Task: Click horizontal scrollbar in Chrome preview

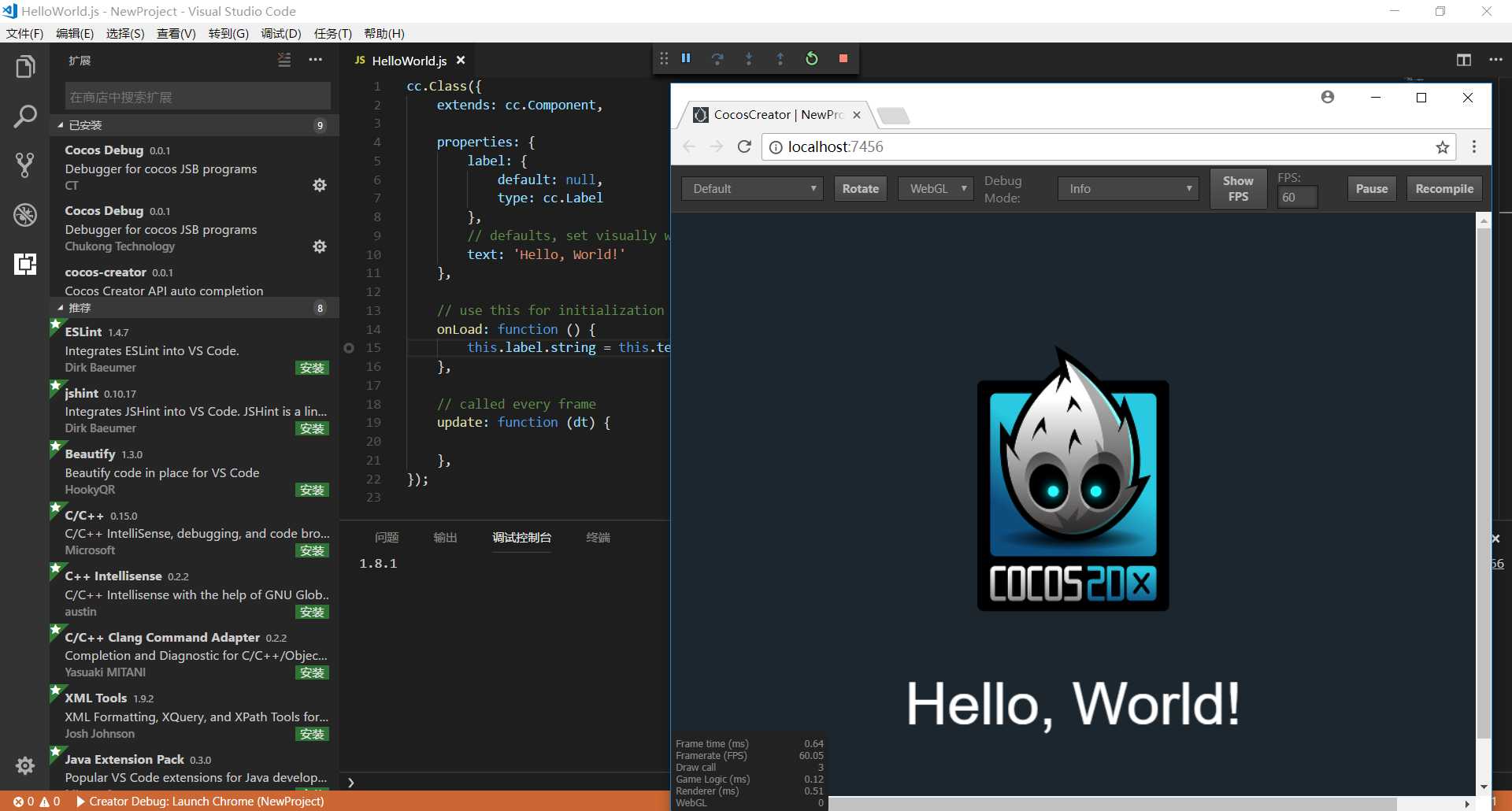Action: click(x=1114, y=804)
